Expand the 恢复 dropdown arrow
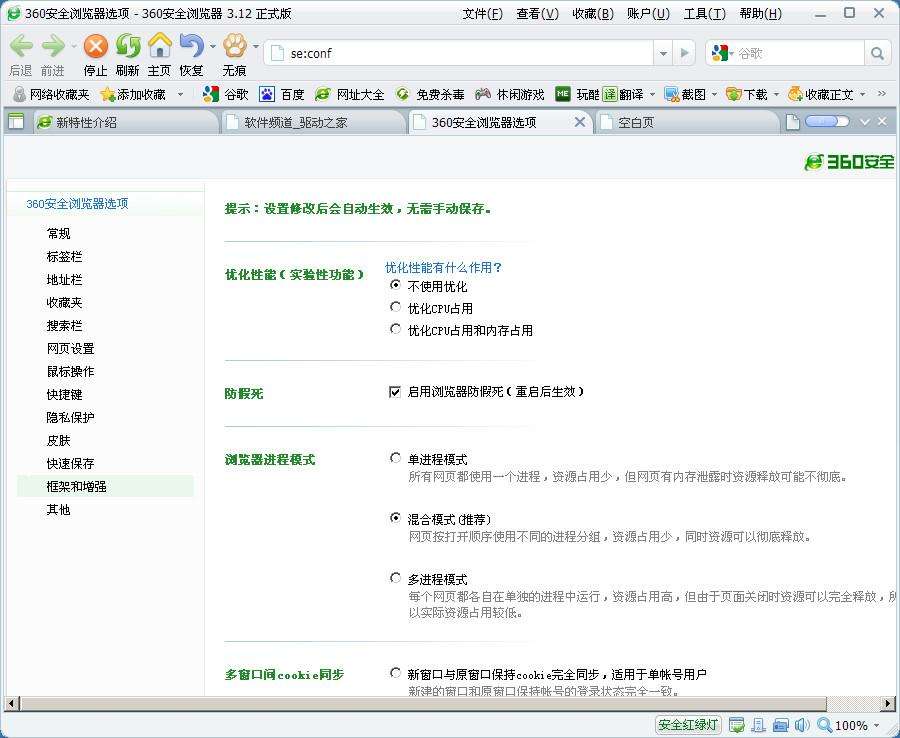Screen dimensions: 900x738 [212, 46]
